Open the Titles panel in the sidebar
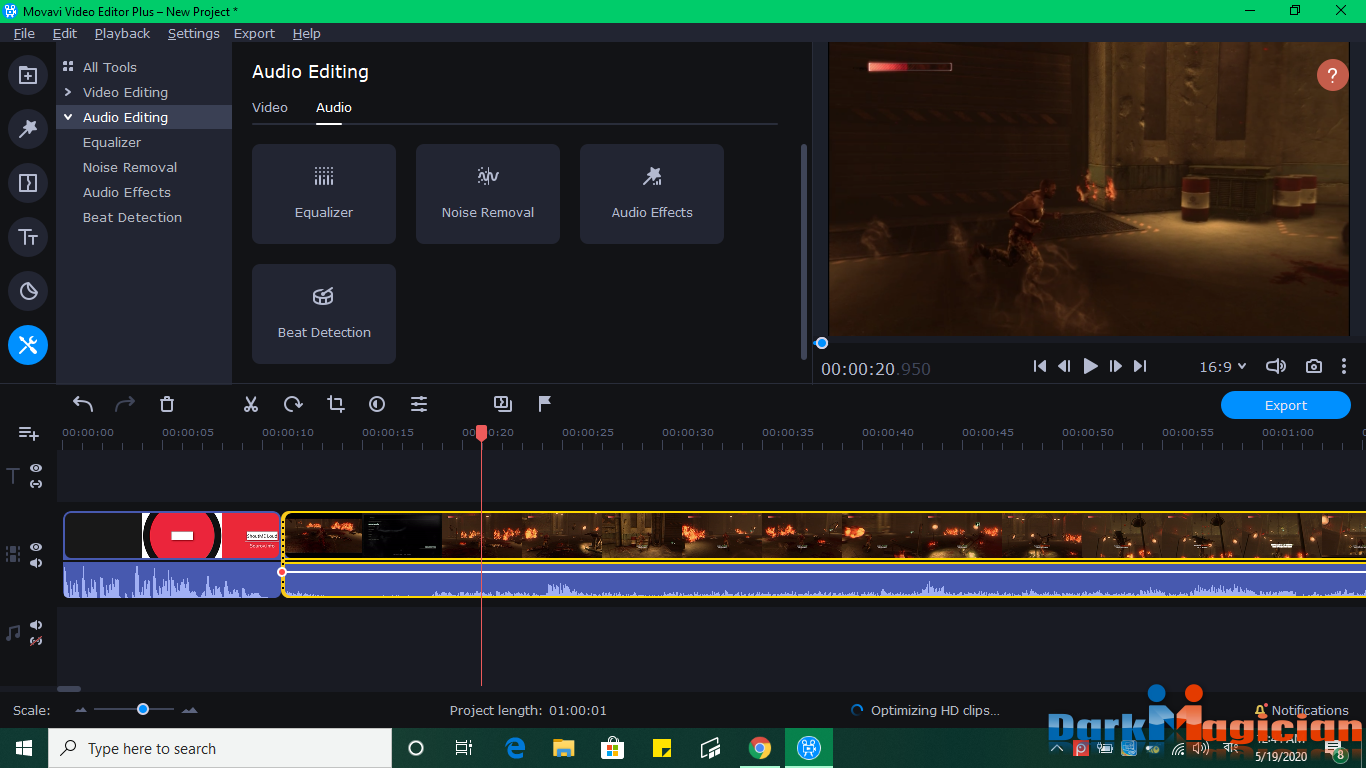This screenshot has width=1366, height=768. [28, 237]
